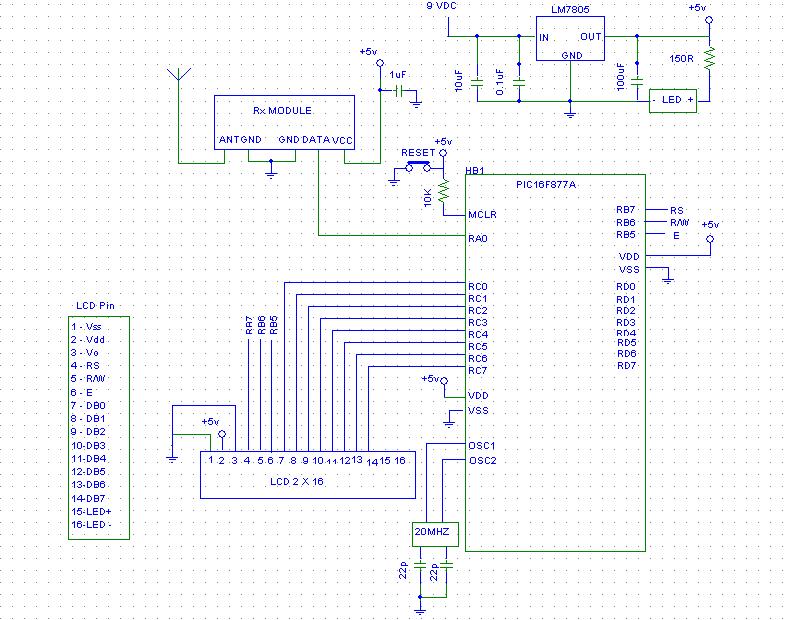789x620 pixels.
Task: Select the 1uF capacitor symbol
Action: tap(399, 91)
